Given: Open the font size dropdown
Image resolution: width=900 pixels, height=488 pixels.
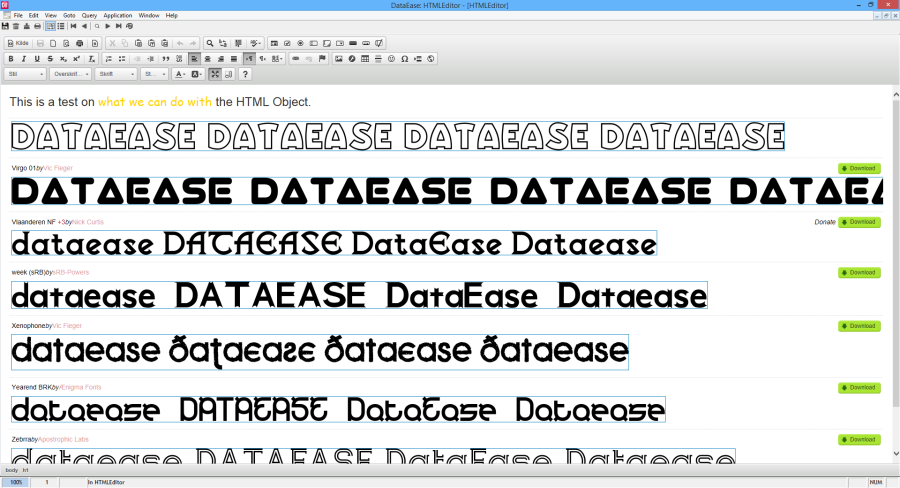Looking at the screenshot, I should [x=154, y=74].
